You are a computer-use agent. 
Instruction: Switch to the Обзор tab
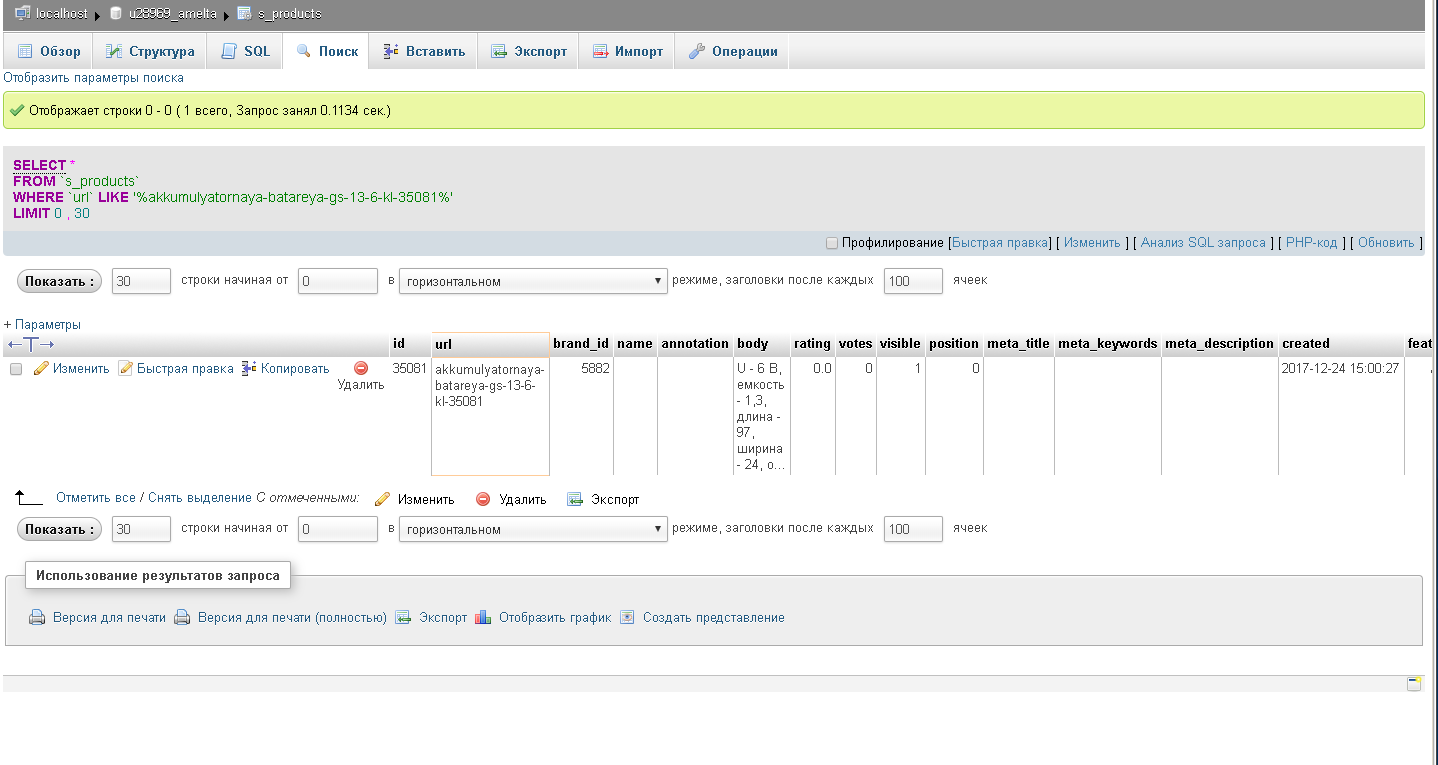click(x=49, y=51)
